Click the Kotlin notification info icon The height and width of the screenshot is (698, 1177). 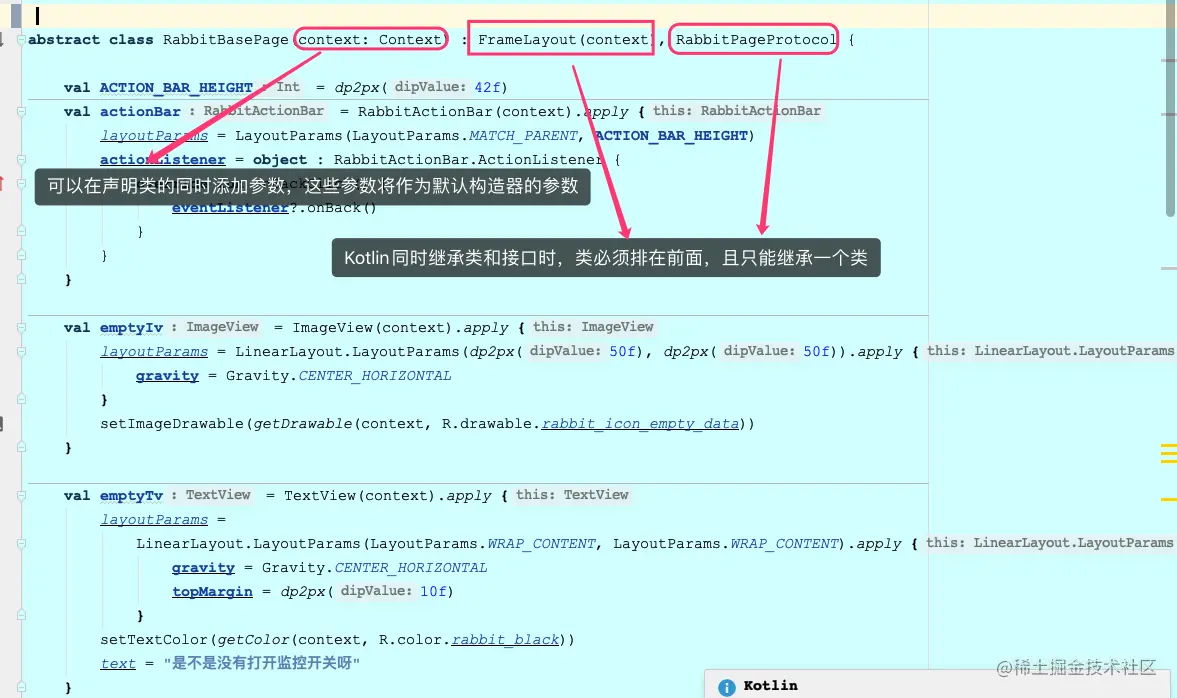click(727, 687)
